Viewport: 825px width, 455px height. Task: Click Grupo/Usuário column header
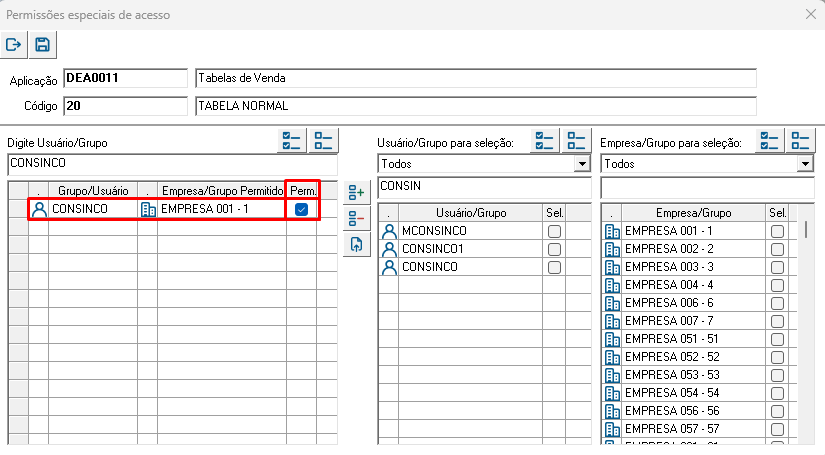pos(93,191)
